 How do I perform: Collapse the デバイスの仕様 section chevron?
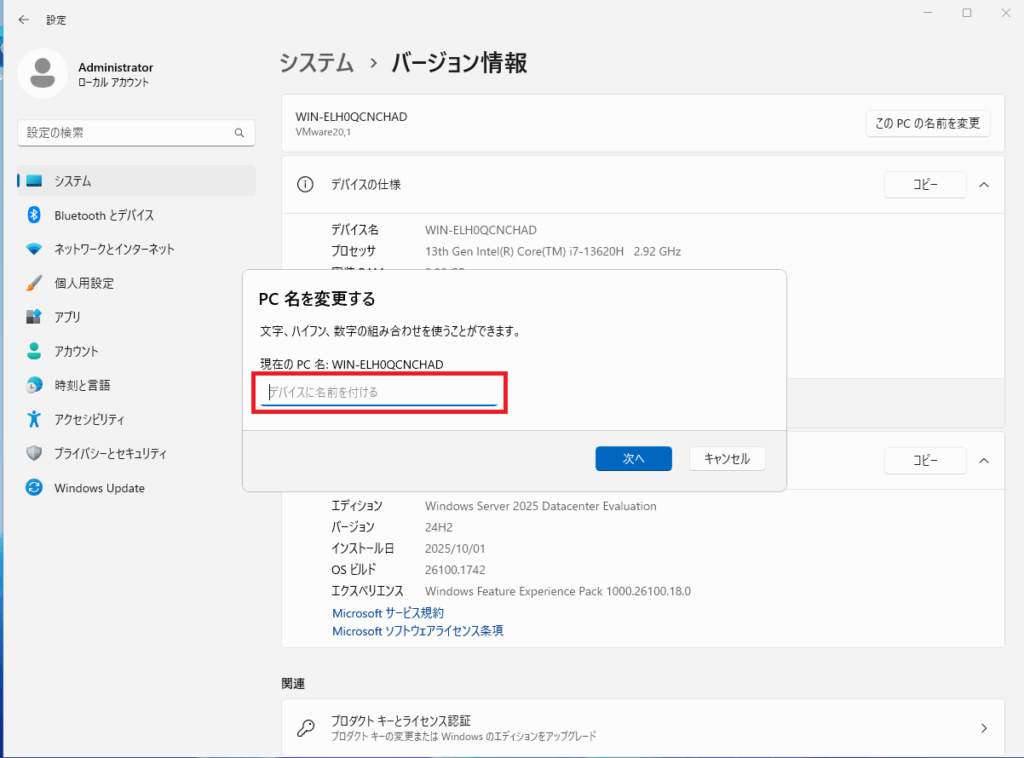[984, 185]
